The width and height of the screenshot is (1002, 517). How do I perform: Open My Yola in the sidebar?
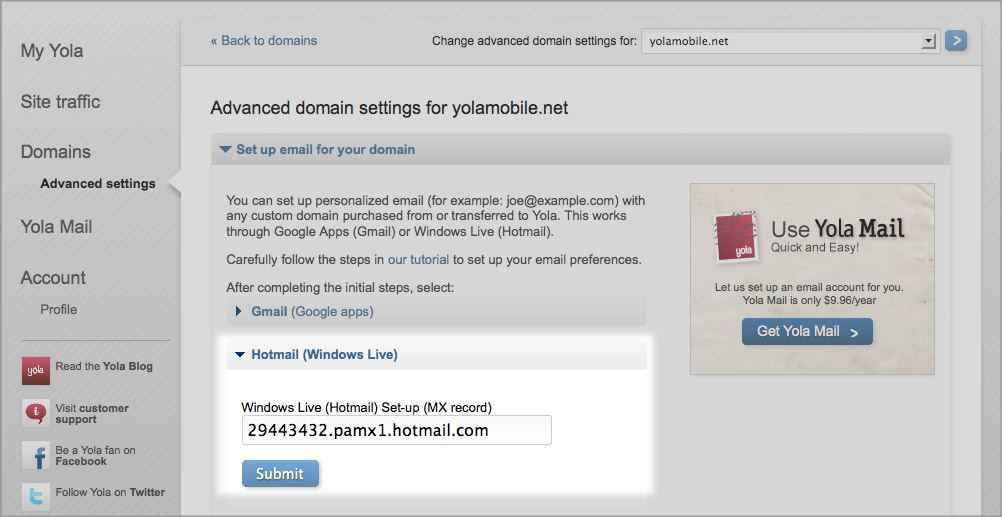click(52, 51)
